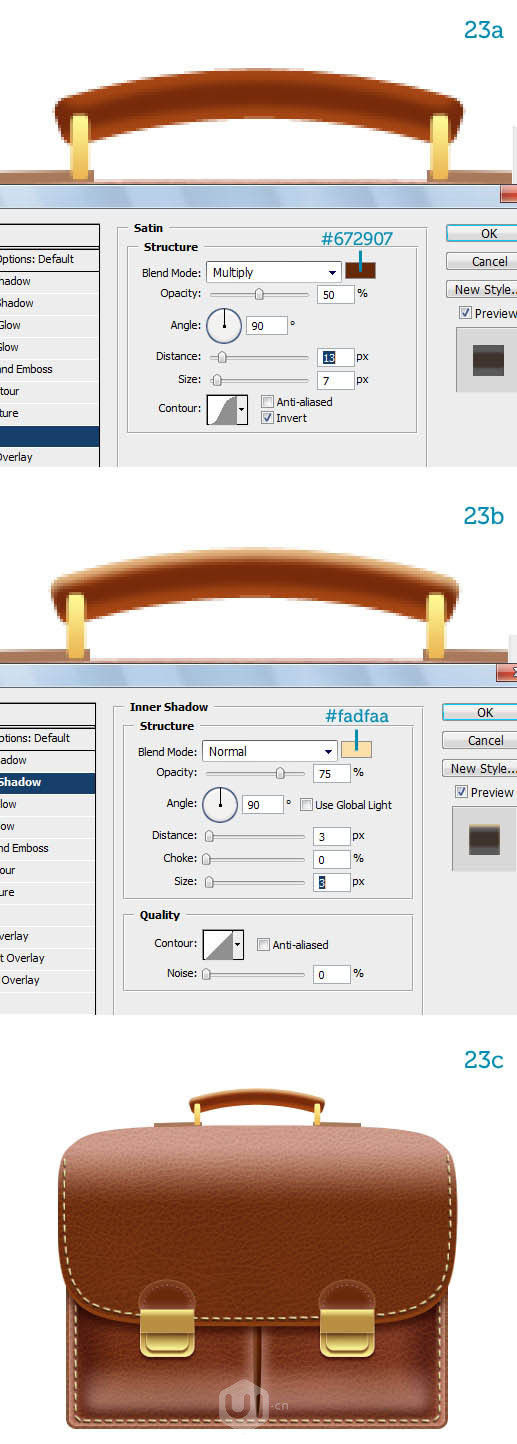This screenshot has height=1444, width=517.
Task: Click the Inner Shadow style preview thumbnail
Action: (x=484, y=839)
